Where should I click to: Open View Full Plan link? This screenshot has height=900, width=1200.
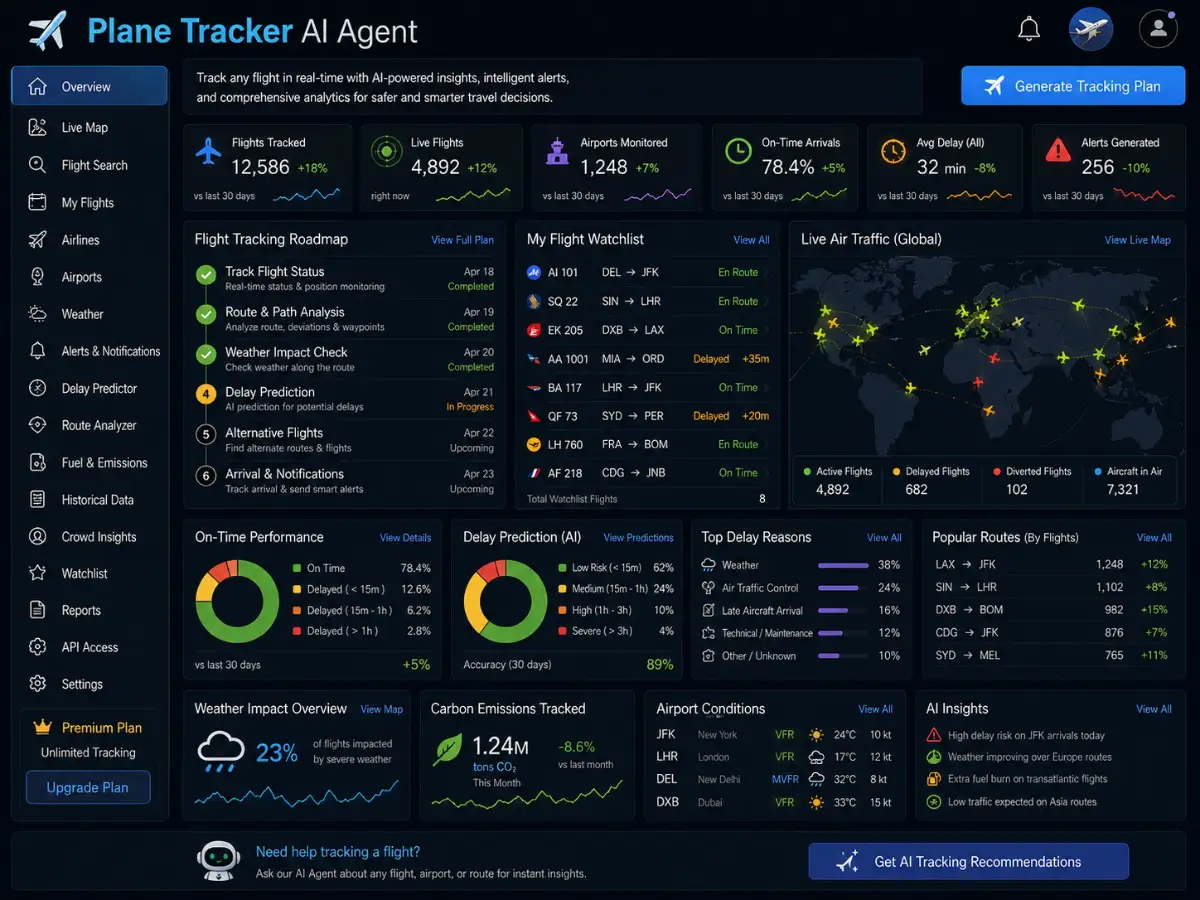click(x=462, y=240)
